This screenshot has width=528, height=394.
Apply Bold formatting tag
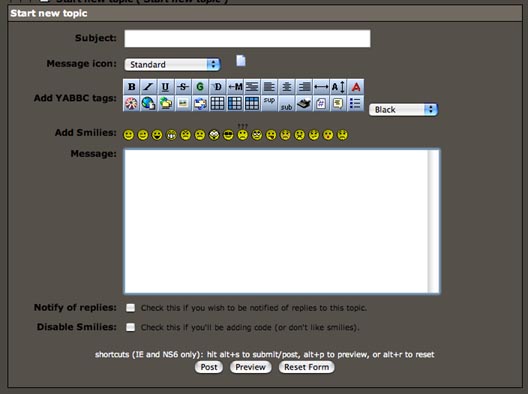point(132,87)
